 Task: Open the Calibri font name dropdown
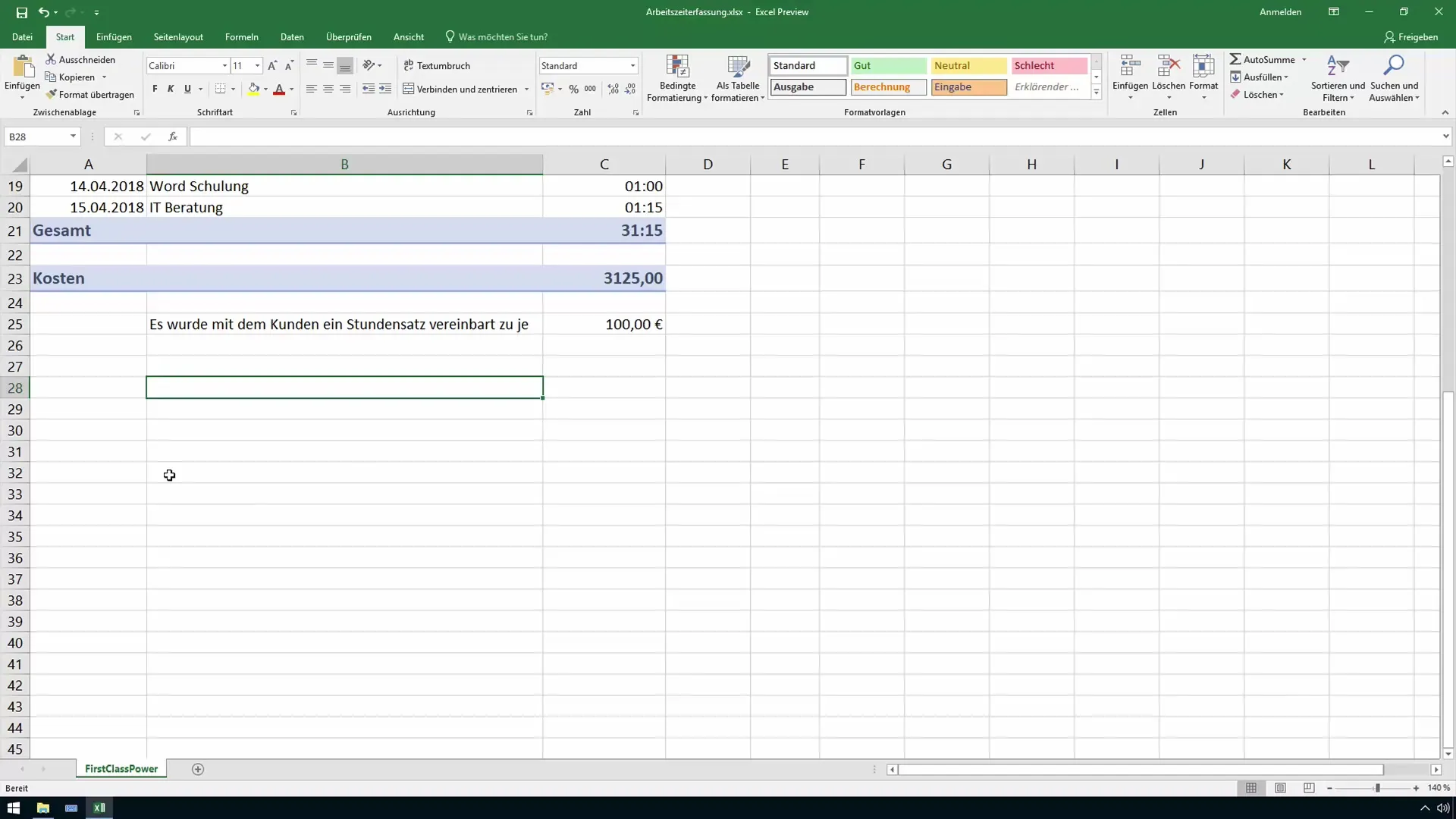(224, 66)
